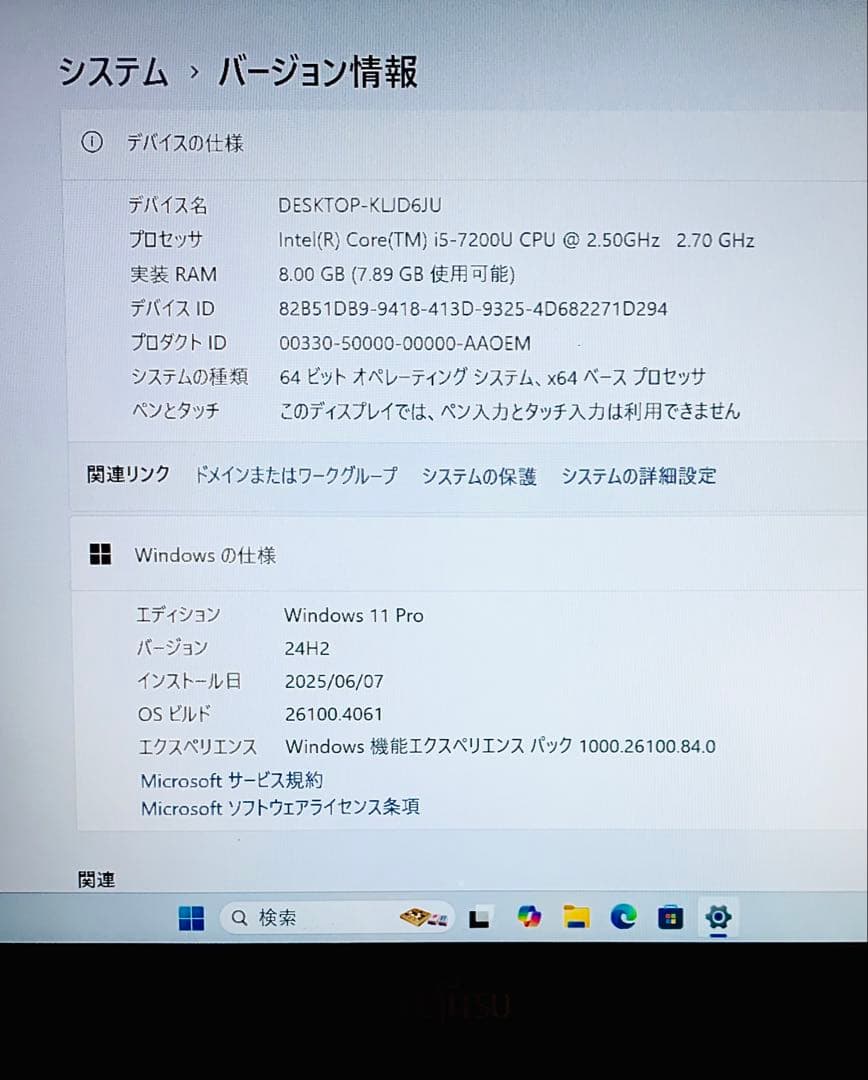
Task: Launch Microsoft Edge from the taskbar
Action: 625,917
